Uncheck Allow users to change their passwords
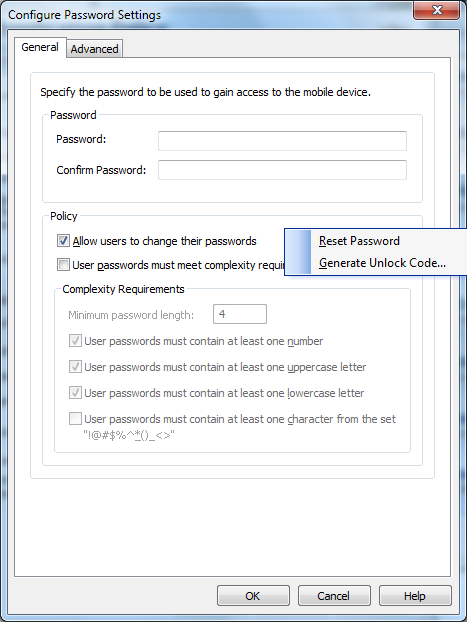 (x=63, y=241)
